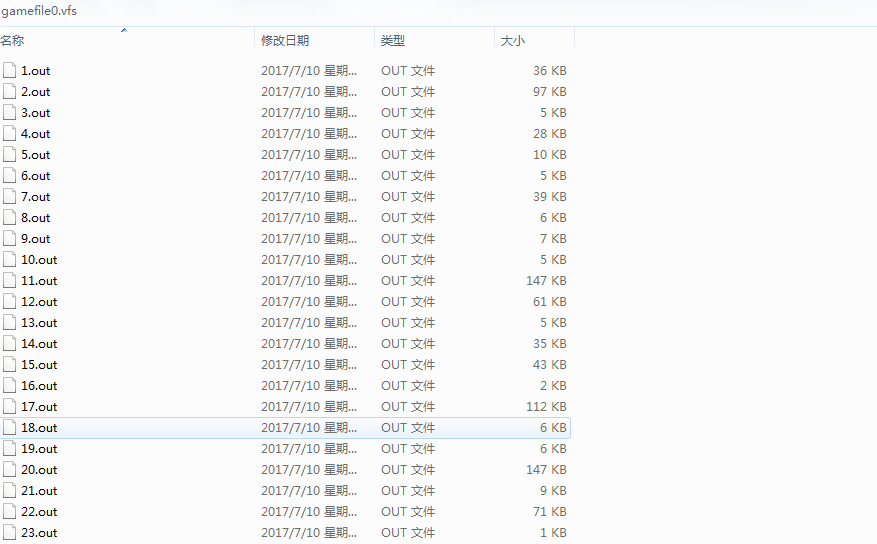This screenshot has width=877, height=544.
Task: Click the file icon next to 13.out
Action: pos(9,323)
